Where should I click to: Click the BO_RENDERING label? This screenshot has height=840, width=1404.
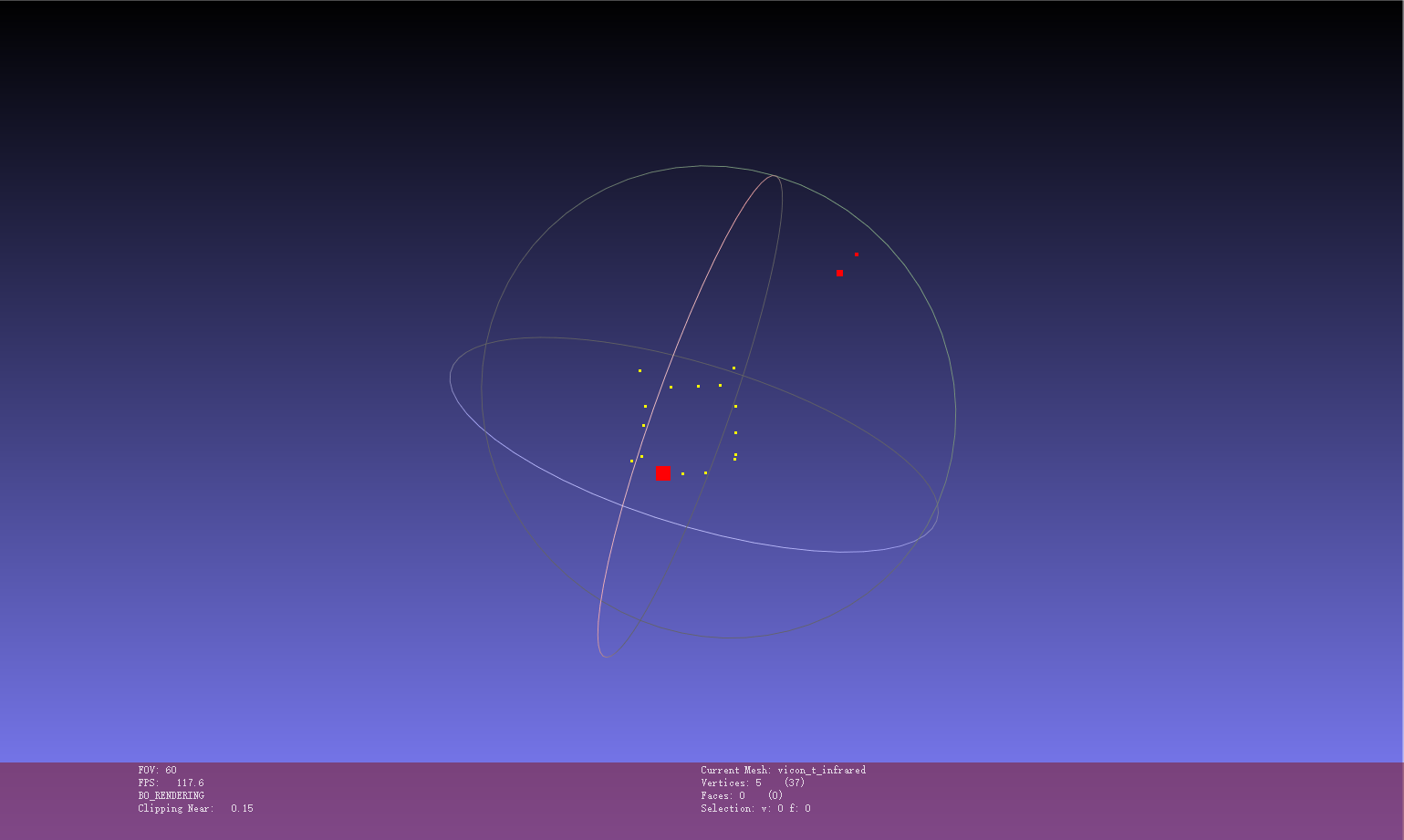click(171, 796)
